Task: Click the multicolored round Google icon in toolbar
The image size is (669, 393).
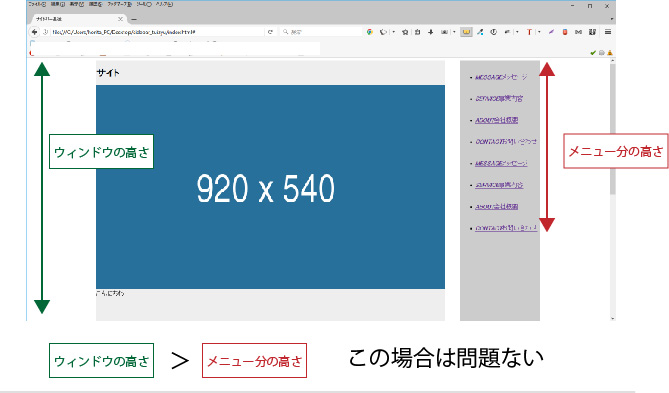Action: pos(370,32)
